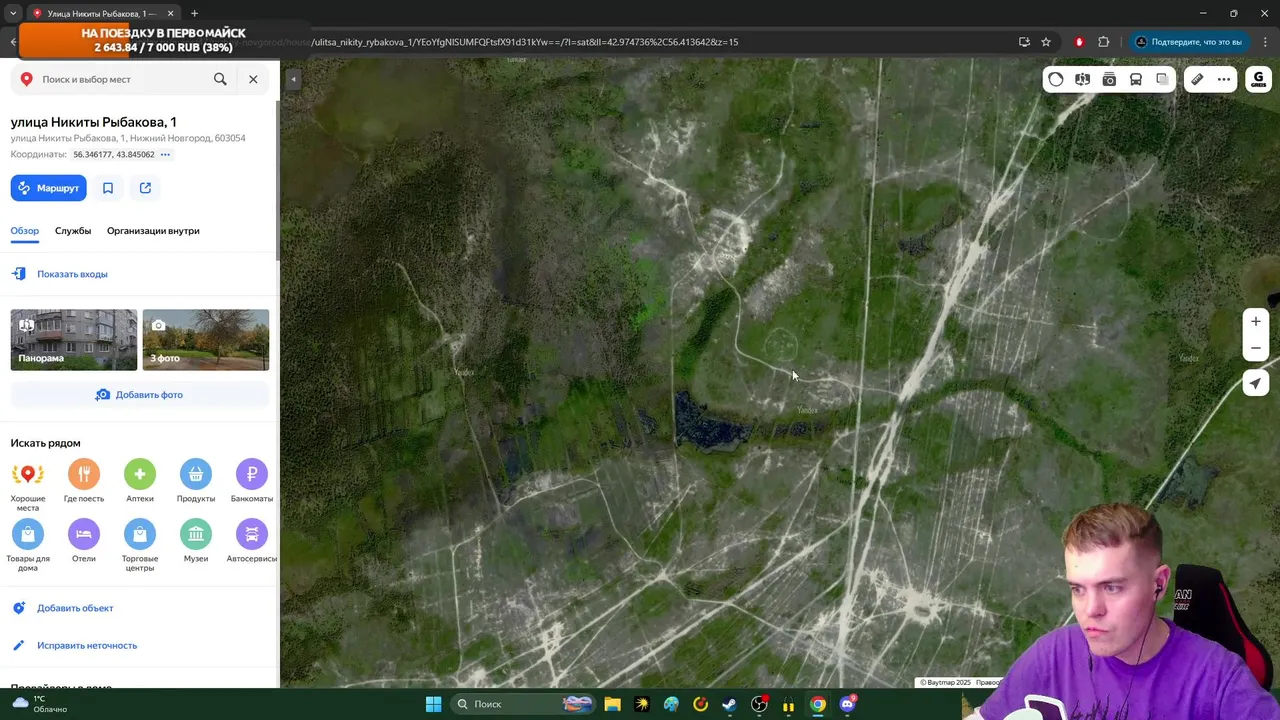
Task: Click the my location arrow button
Action: [1256, 383]
